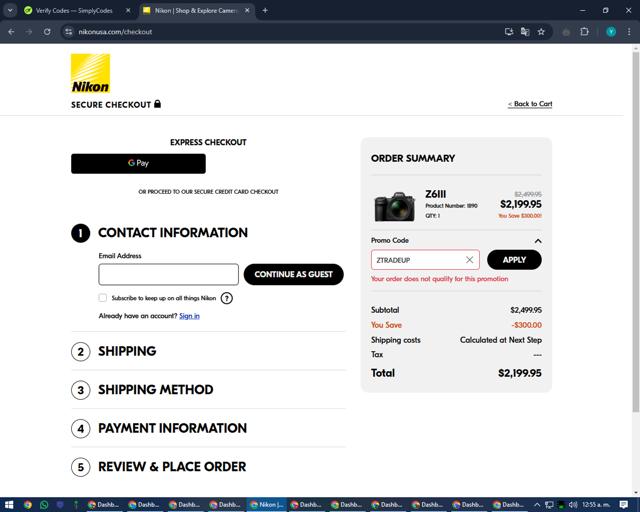View site information icon in address bar

click(69, 31)
